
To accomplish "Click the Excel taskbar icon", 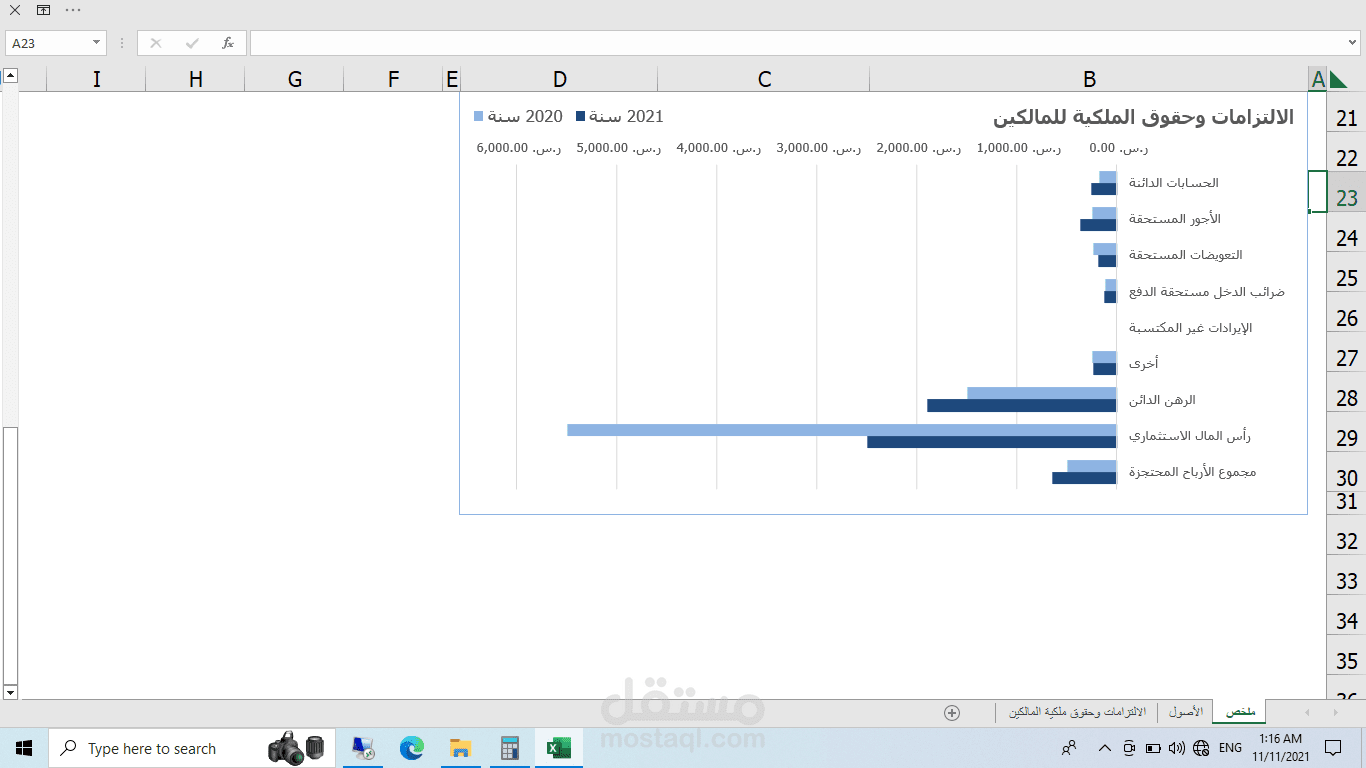I will (x=558, y=748).
